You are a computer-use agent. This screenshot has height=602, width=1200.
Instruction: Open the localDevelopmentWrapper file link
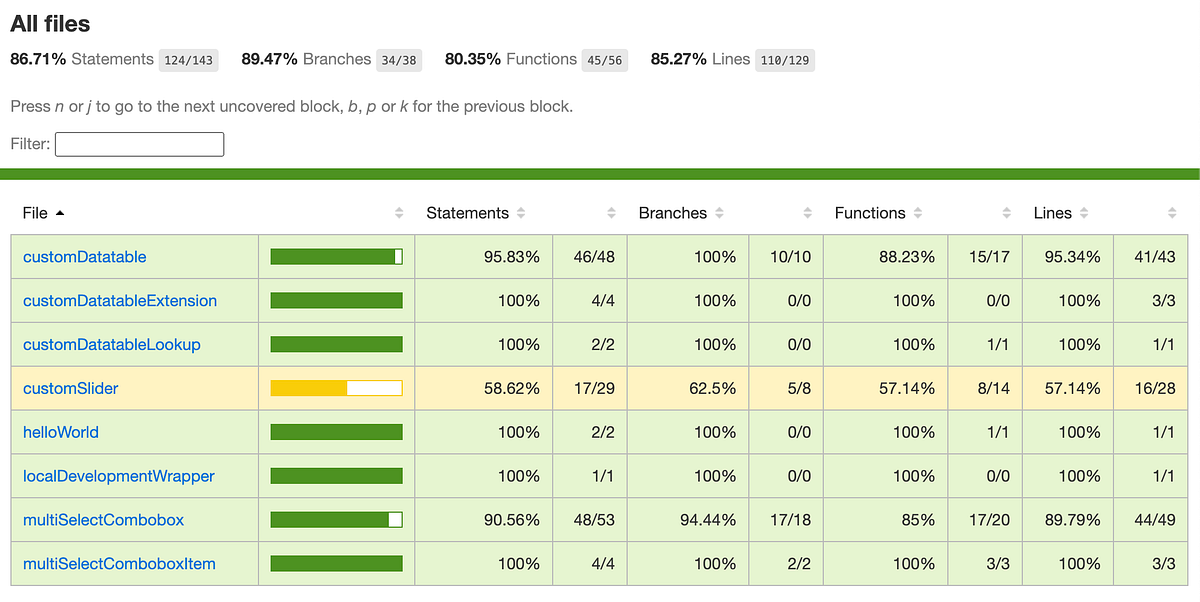coord(119,477)
